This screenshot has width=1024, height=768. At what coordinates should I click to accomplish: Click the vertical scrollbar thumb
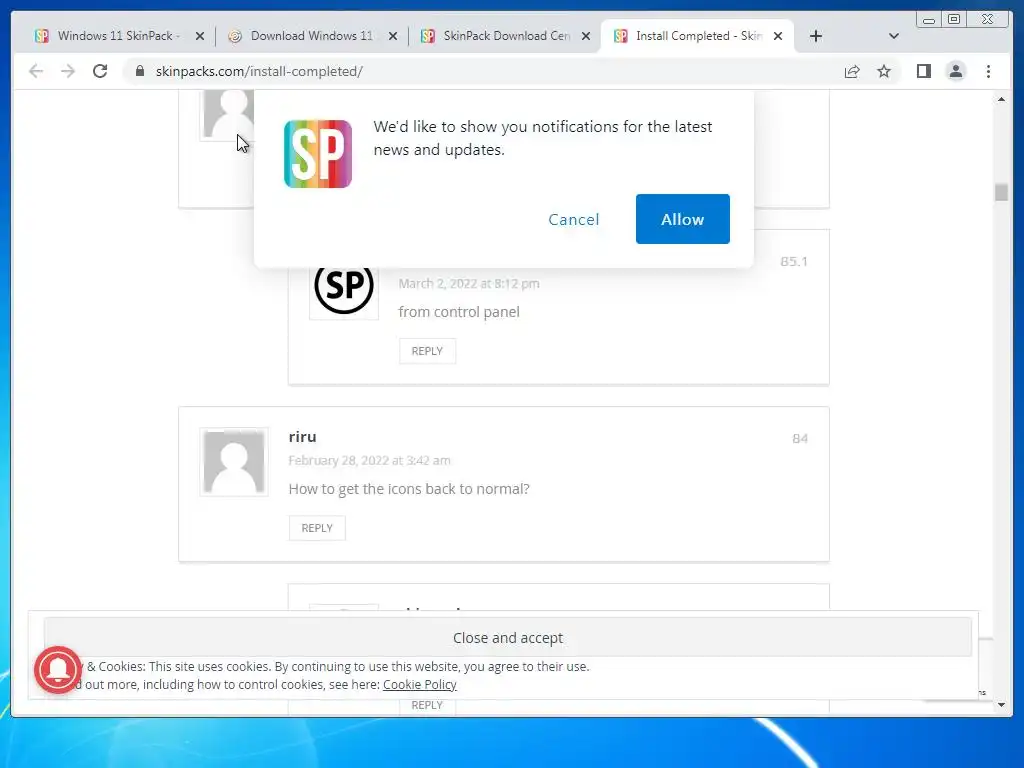tap(1001, 192)
